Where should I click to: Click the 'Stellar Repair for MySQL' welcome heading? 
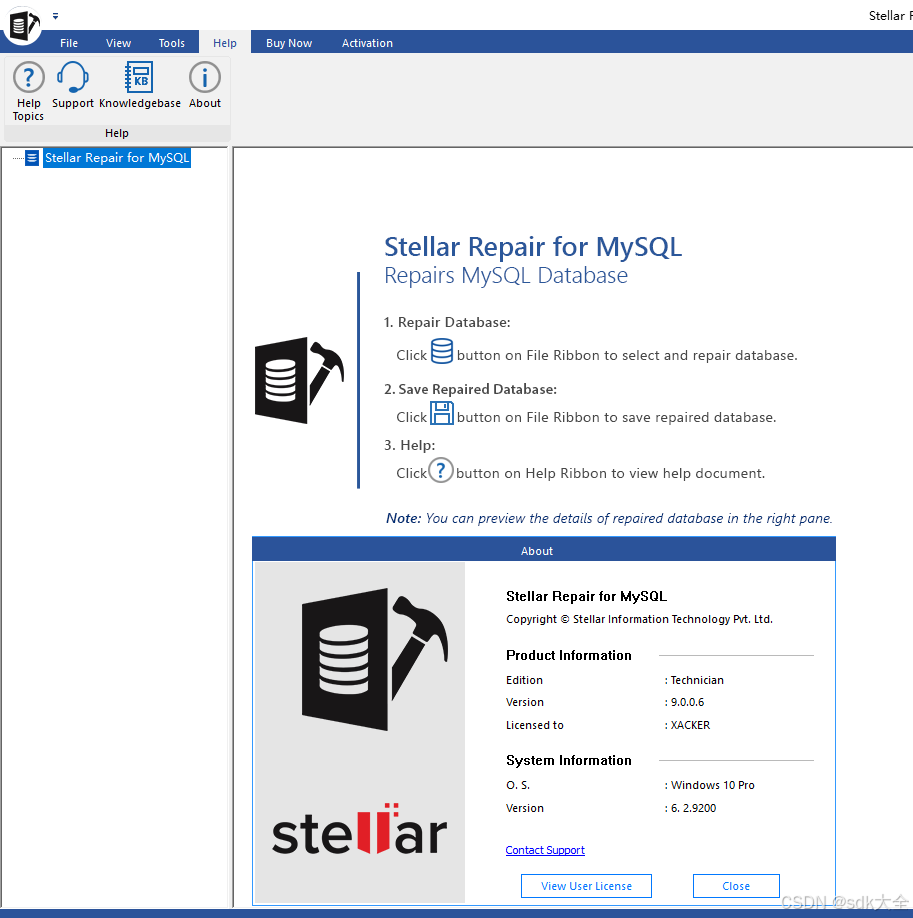tap(533, 246)
